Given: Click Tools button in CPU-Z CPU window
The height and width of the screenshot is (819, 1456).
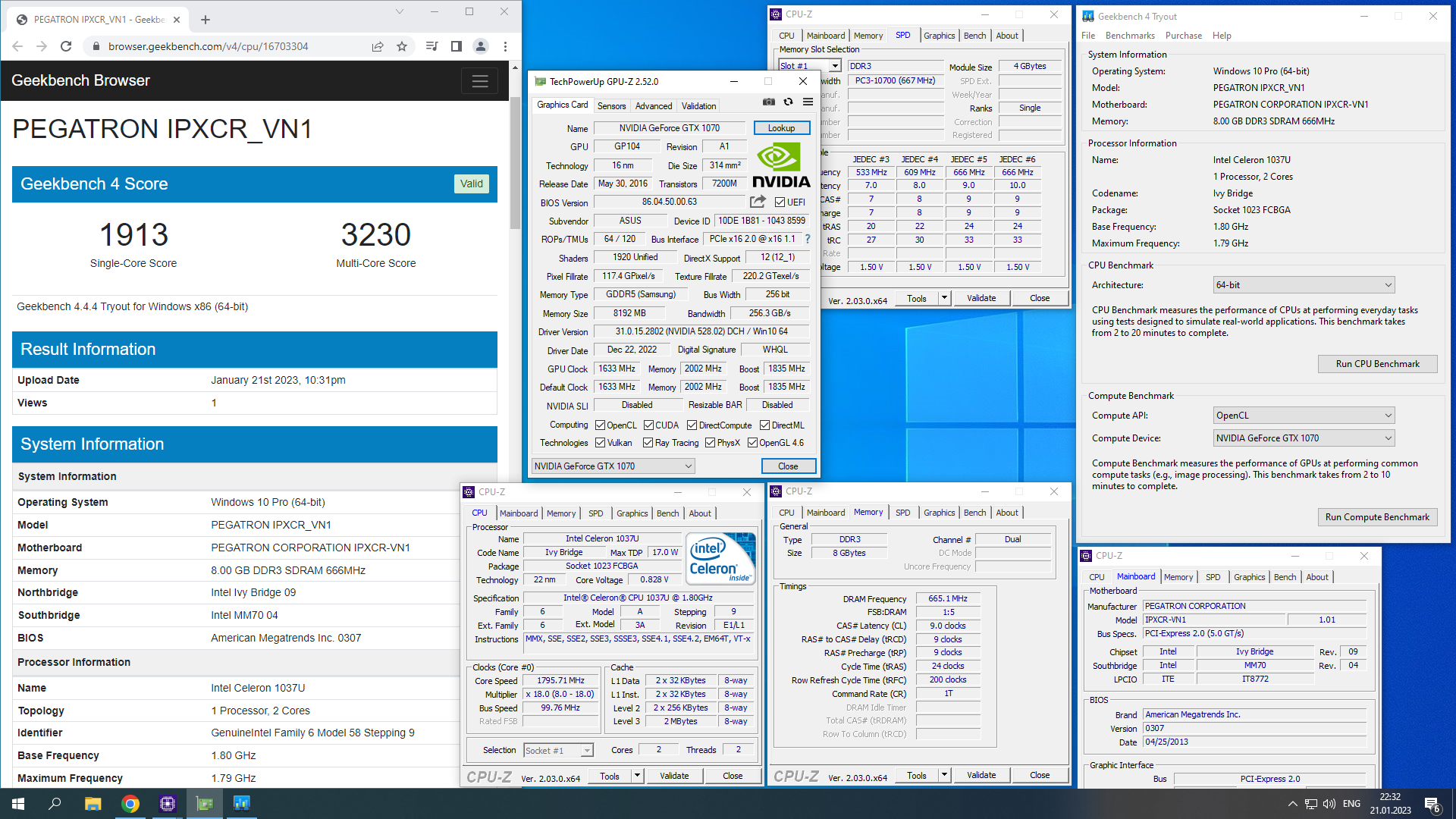Looking at the screenshot, I should point(610,776).
